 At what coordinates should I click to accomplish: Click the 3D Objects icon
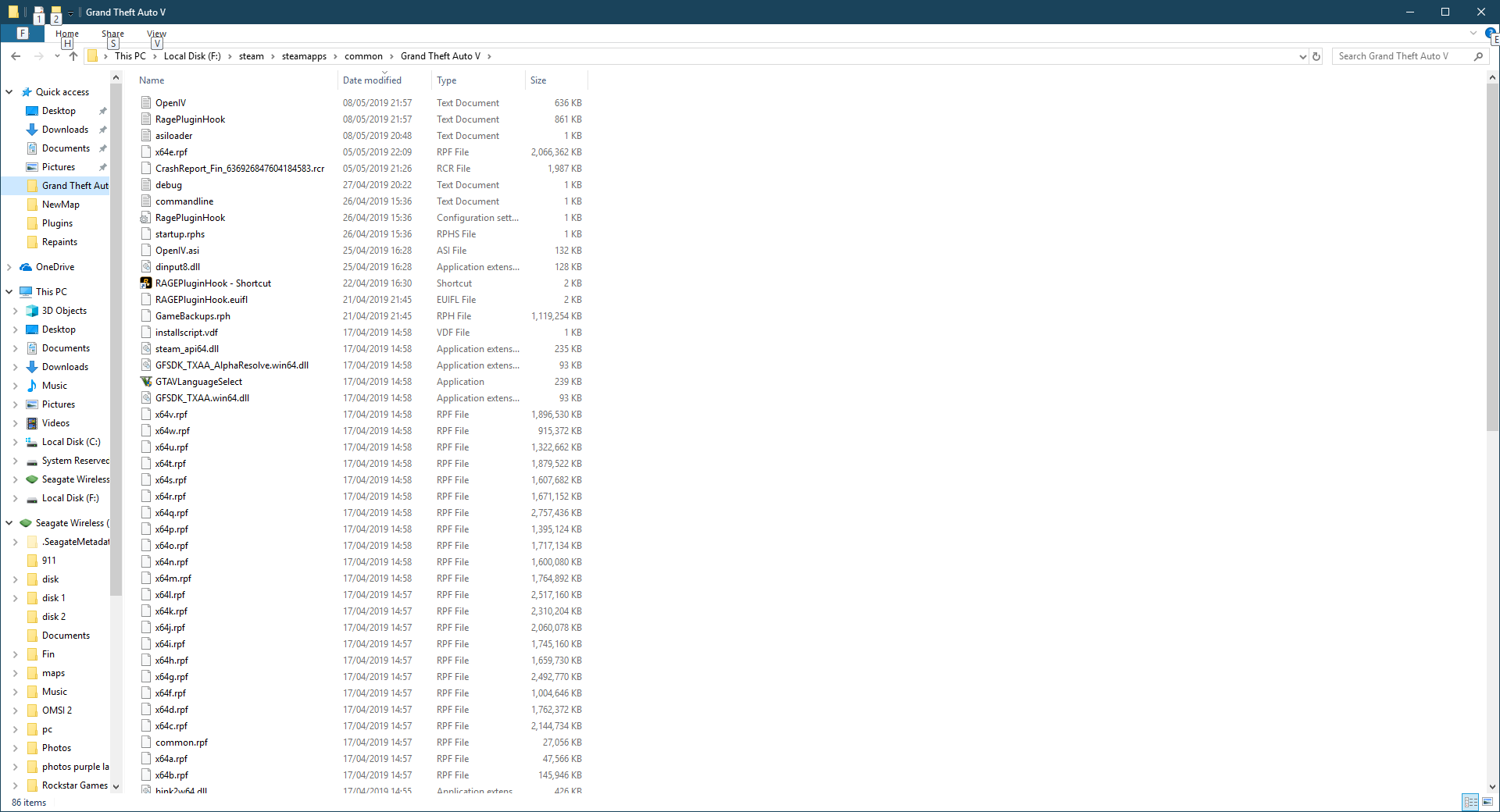coord(32,311)
